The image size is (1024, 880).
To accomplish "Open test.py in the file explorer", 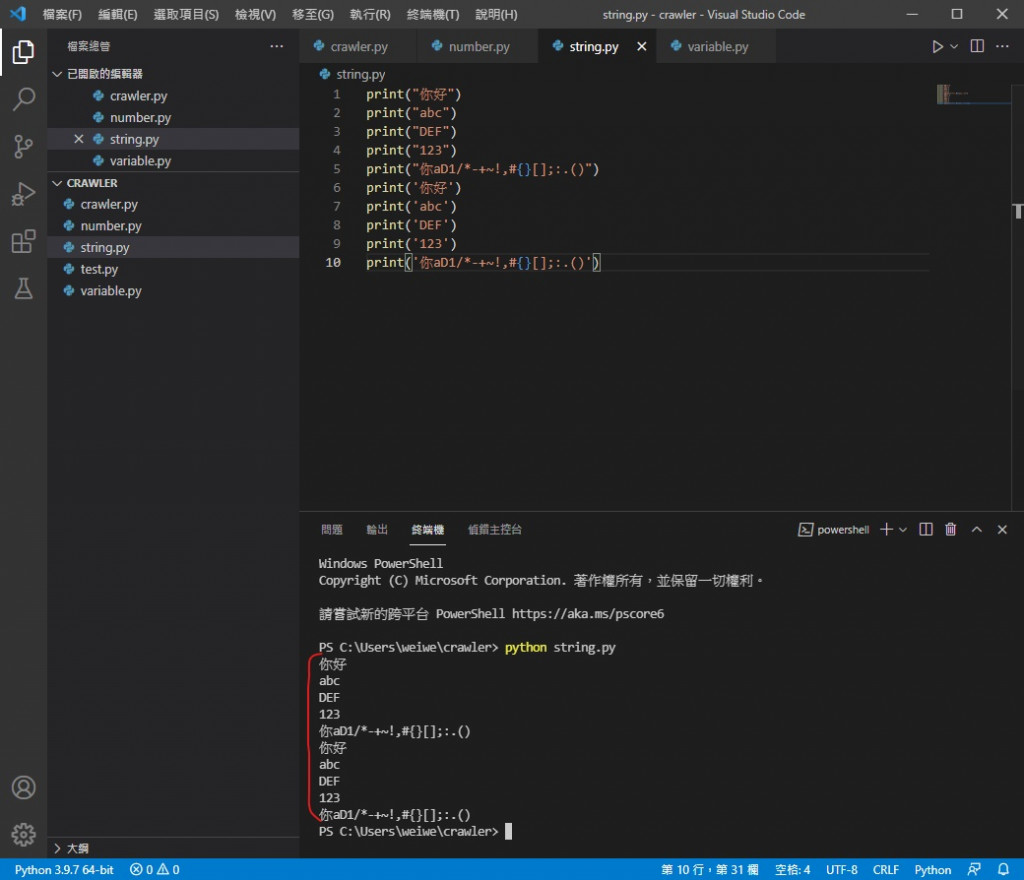I will [x=99, y=269].
